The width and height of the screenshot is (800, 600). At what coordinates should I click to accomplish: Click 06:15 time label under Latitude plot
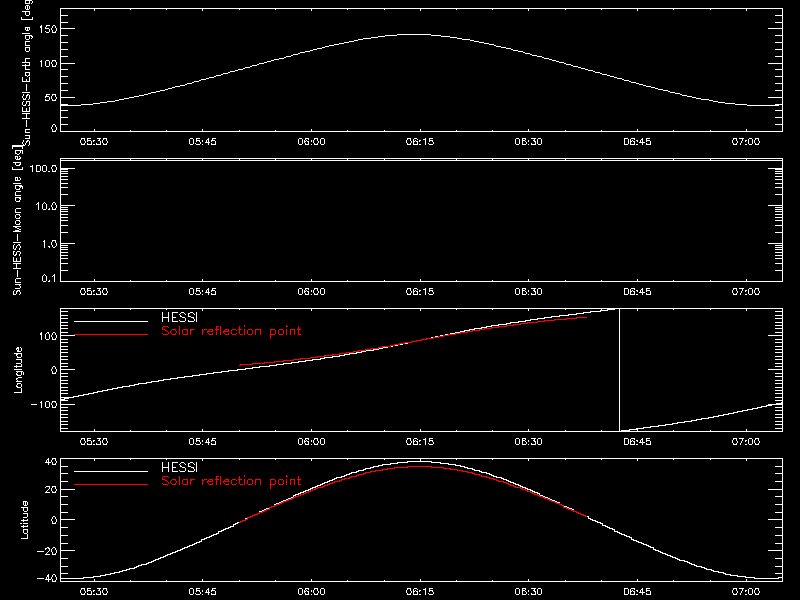pos(420,592)
